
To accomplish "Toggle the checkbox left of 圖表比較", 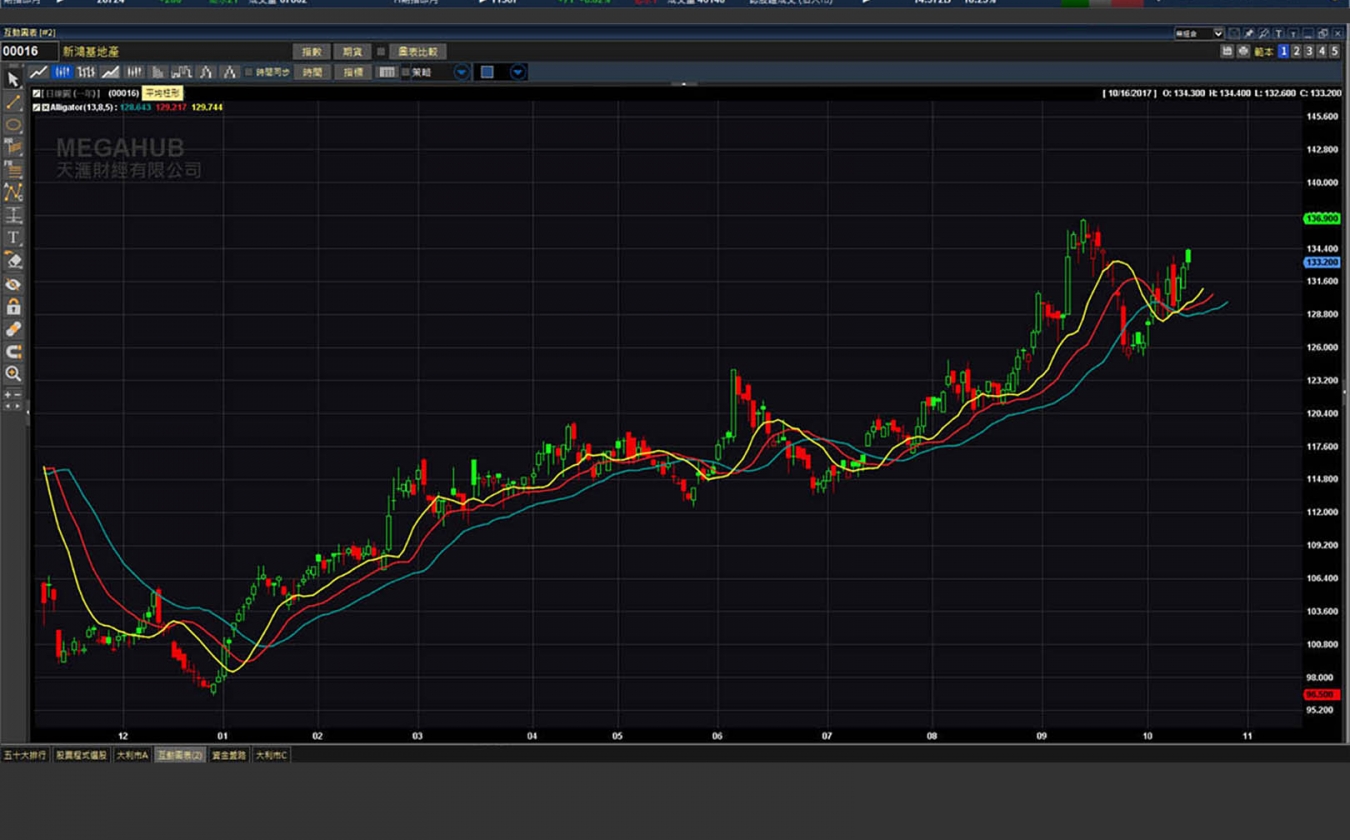I will pos(381,51).
